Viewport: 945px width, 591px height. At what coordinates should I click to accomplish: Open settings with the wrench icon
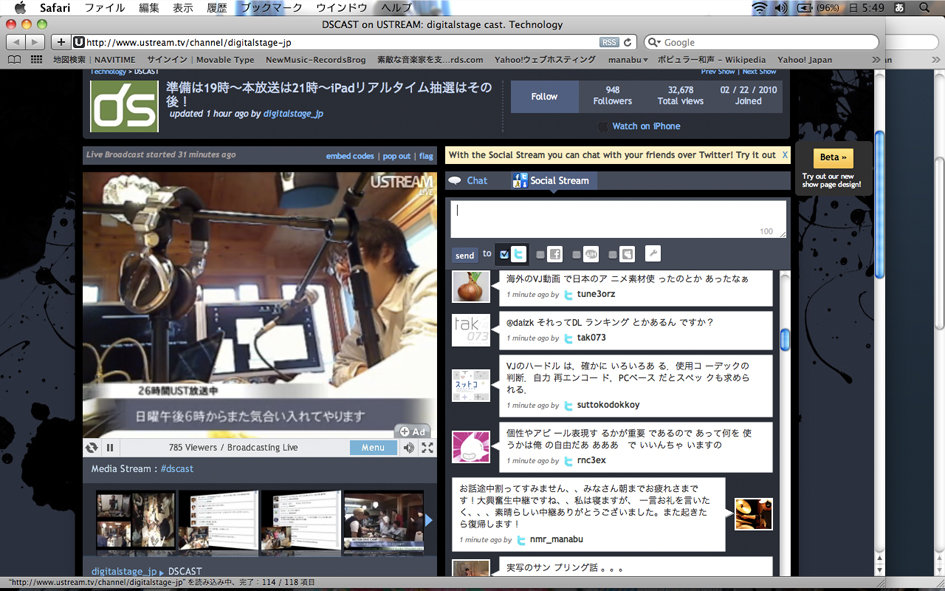click(653, 254)
